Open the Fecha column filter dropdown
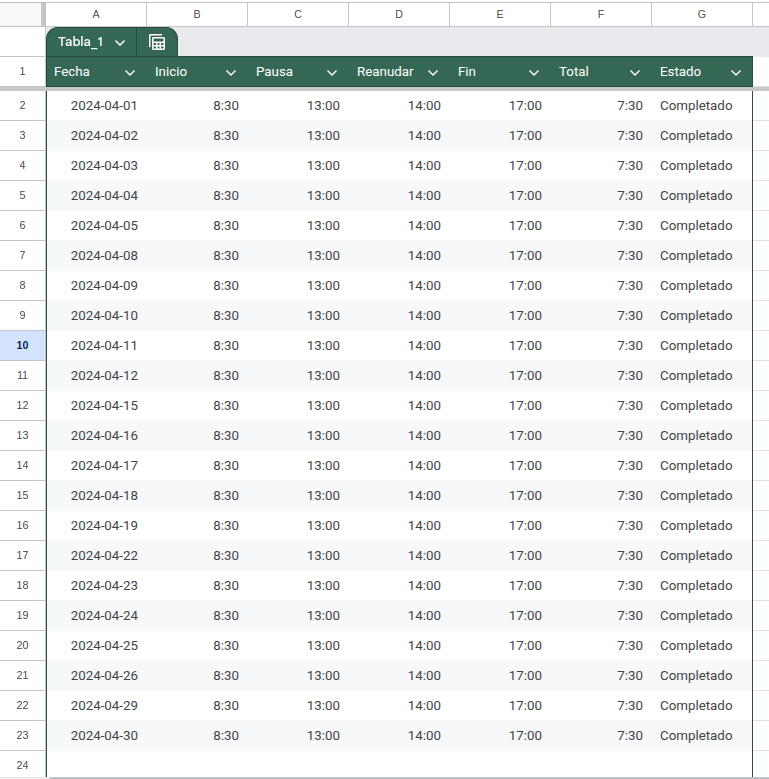The height and width of the screenshot is (779, 769). point(130,72)
